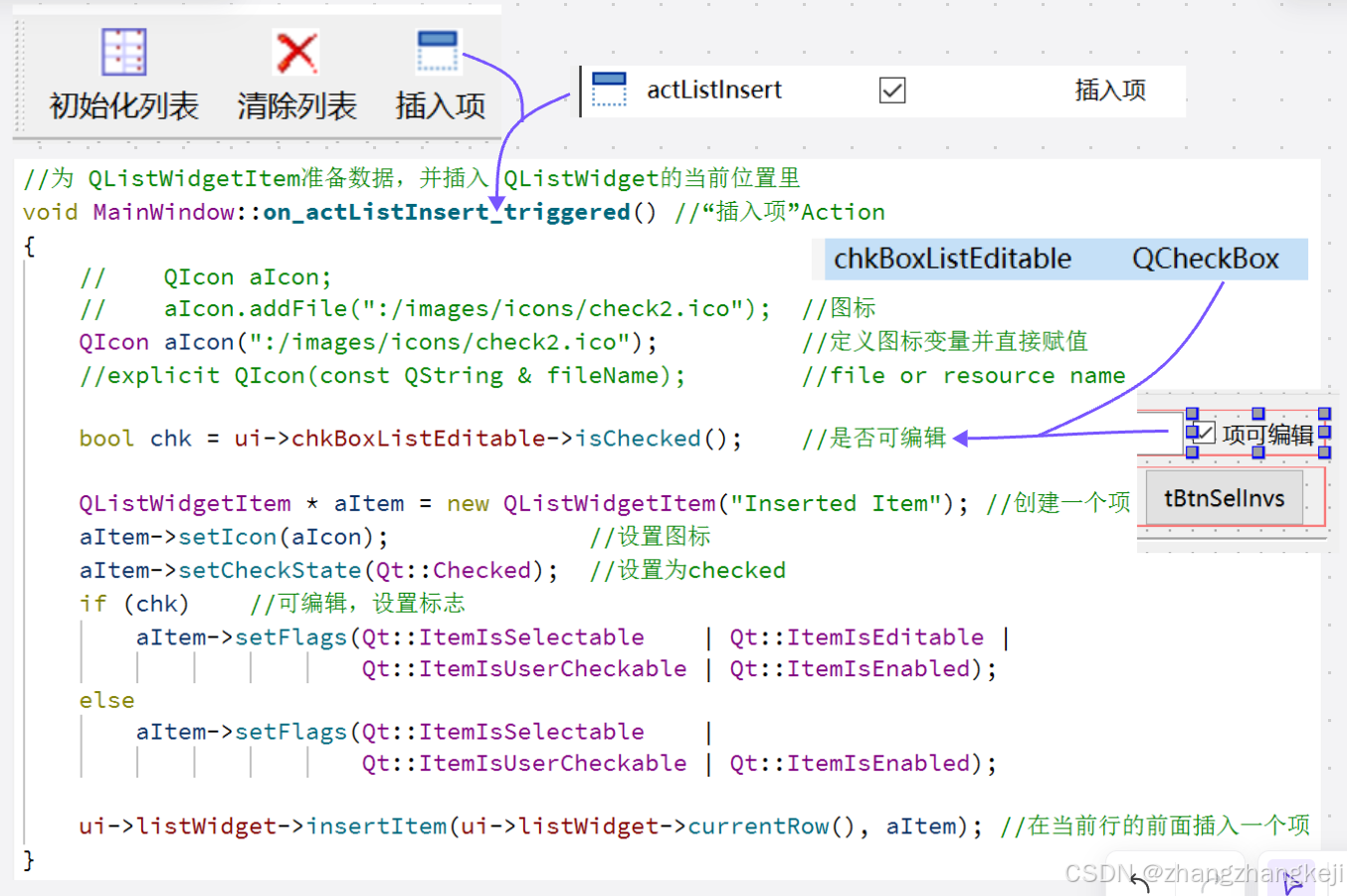Select the actListInsert action row icon
This screenshot has height=896, width=1347.
(x=609, y=90)
